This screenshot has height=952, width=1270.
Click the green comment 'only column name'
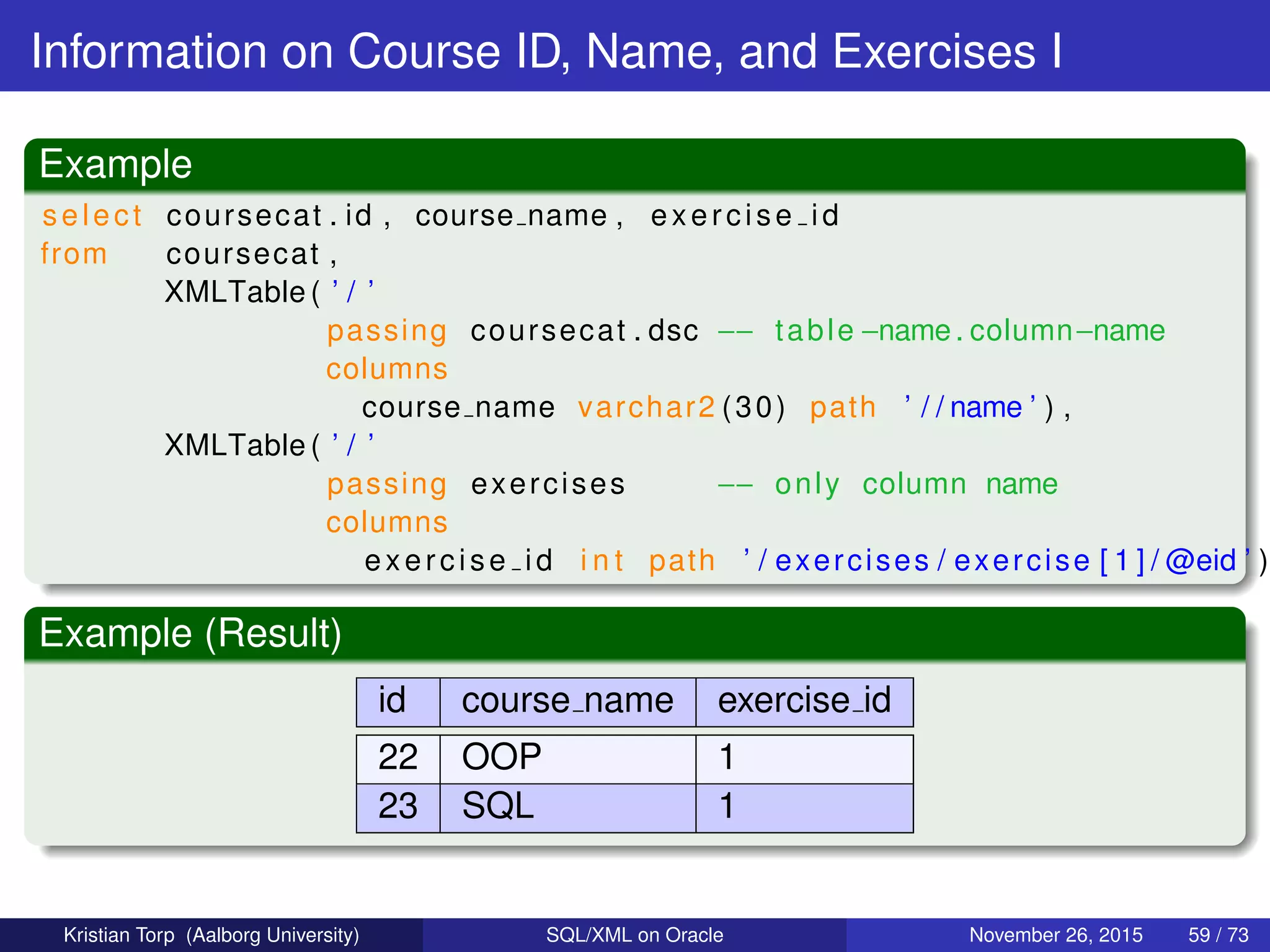(x=916, y=485)
